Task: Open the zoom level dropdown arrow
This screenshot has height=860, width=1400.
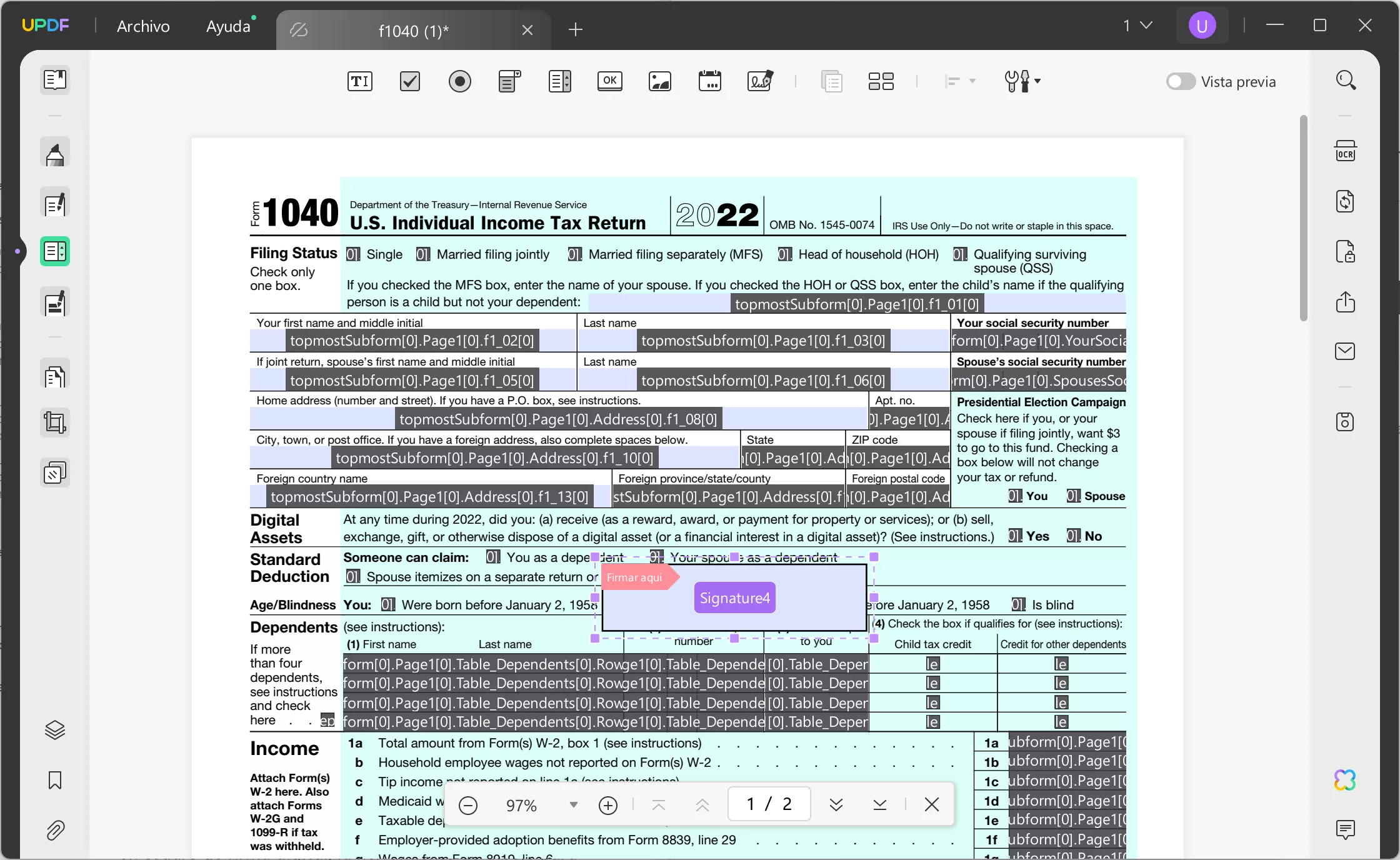Action: click(x=573, y=805)
